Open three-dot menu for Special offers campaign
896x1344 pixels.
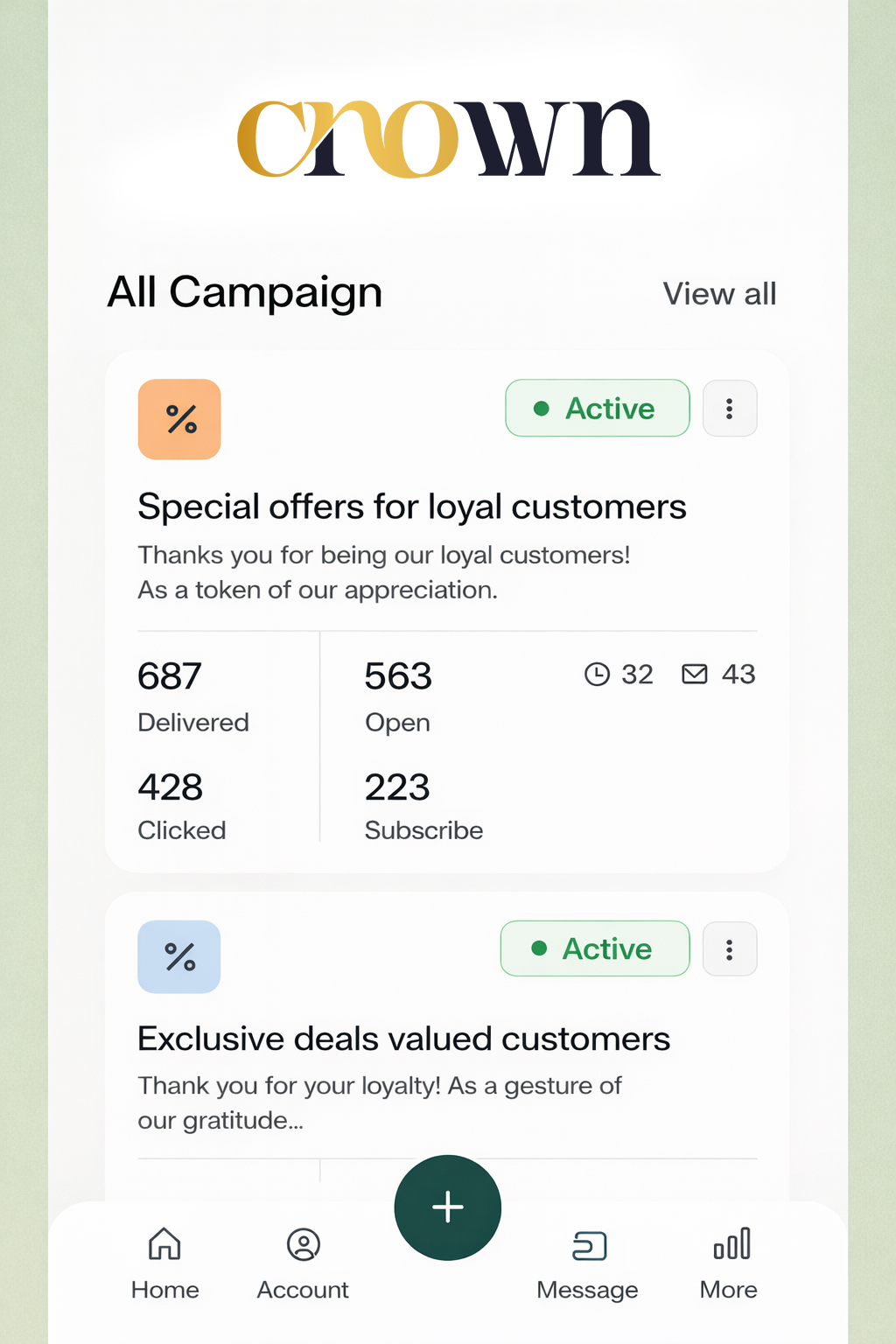730,409
